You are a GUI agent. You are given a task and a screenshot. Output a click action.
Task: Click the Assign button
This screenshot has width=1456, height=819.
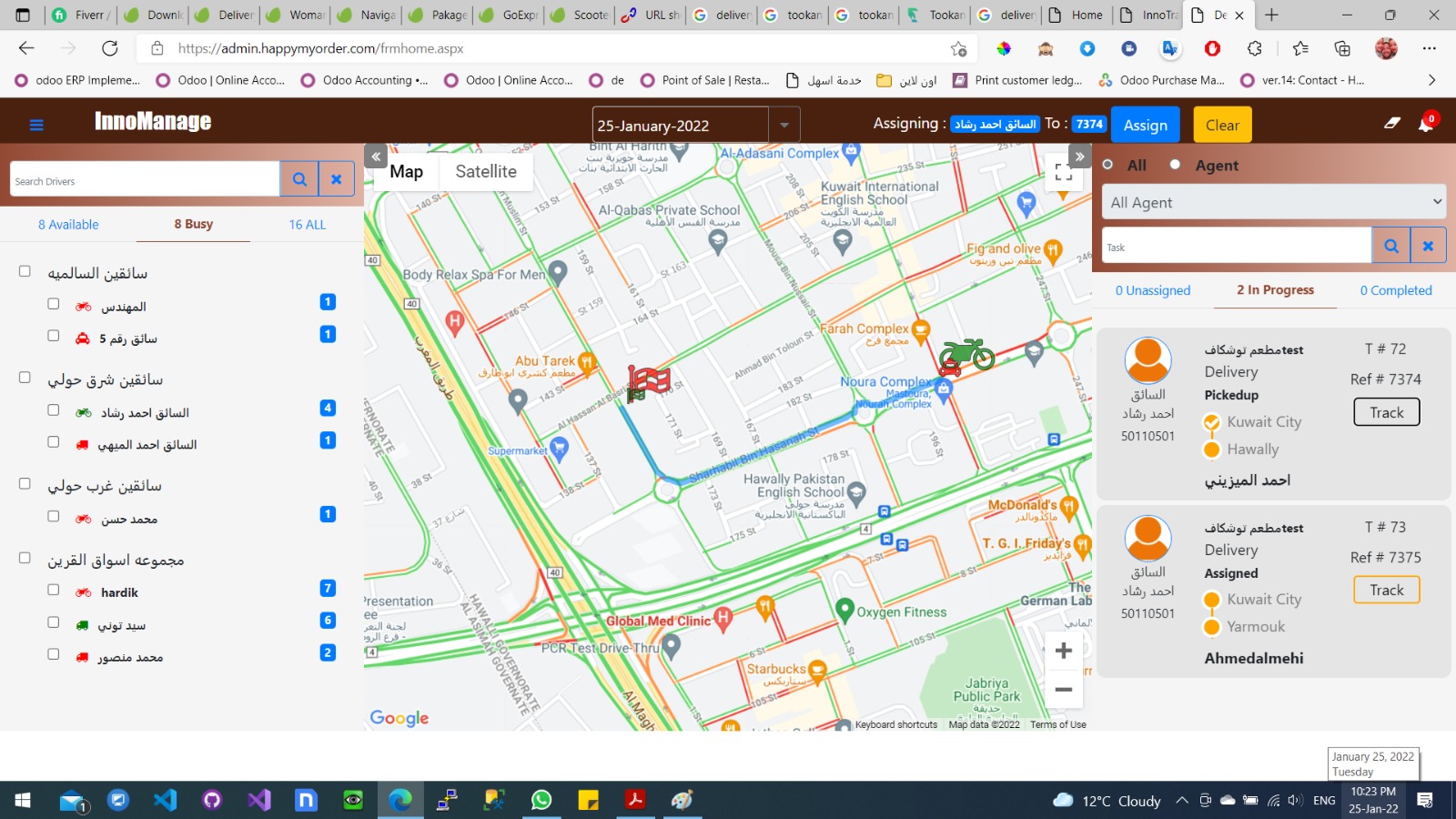[x=1145, y=125]
